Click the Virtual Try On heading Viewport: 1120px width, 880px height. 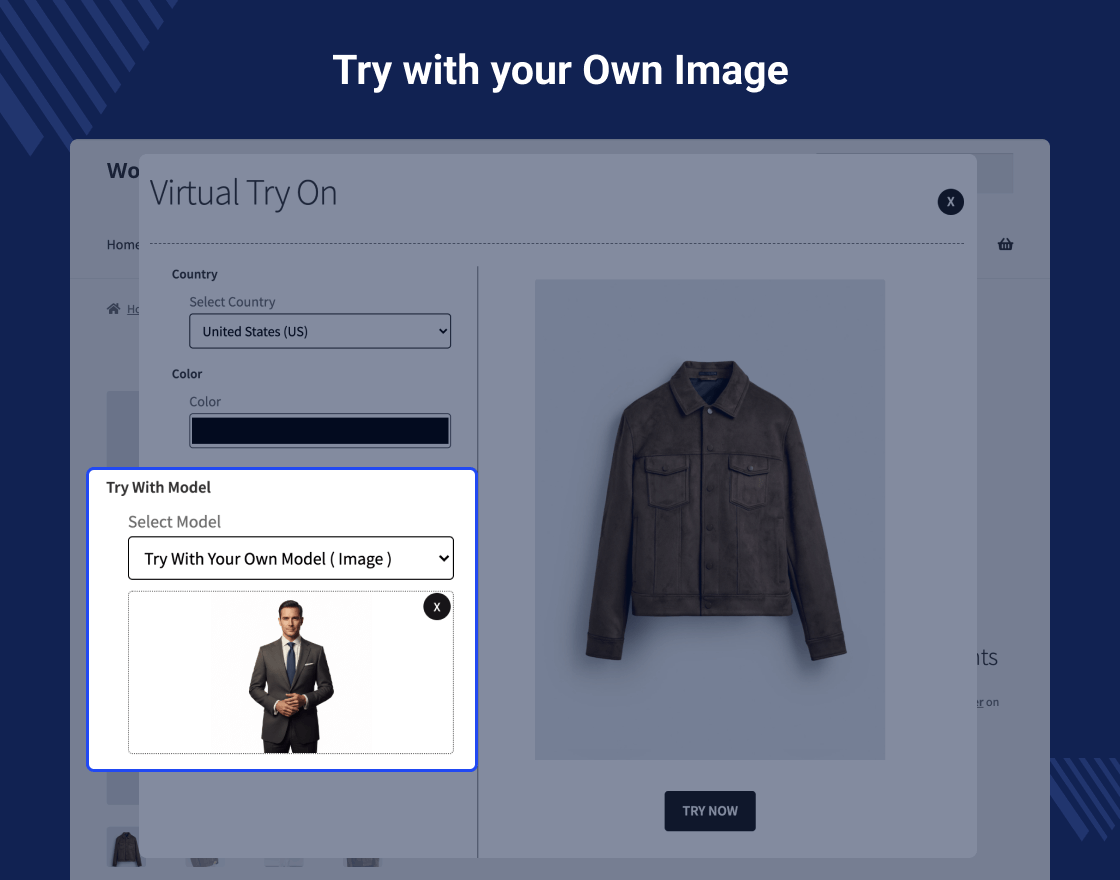coord(243,193)
